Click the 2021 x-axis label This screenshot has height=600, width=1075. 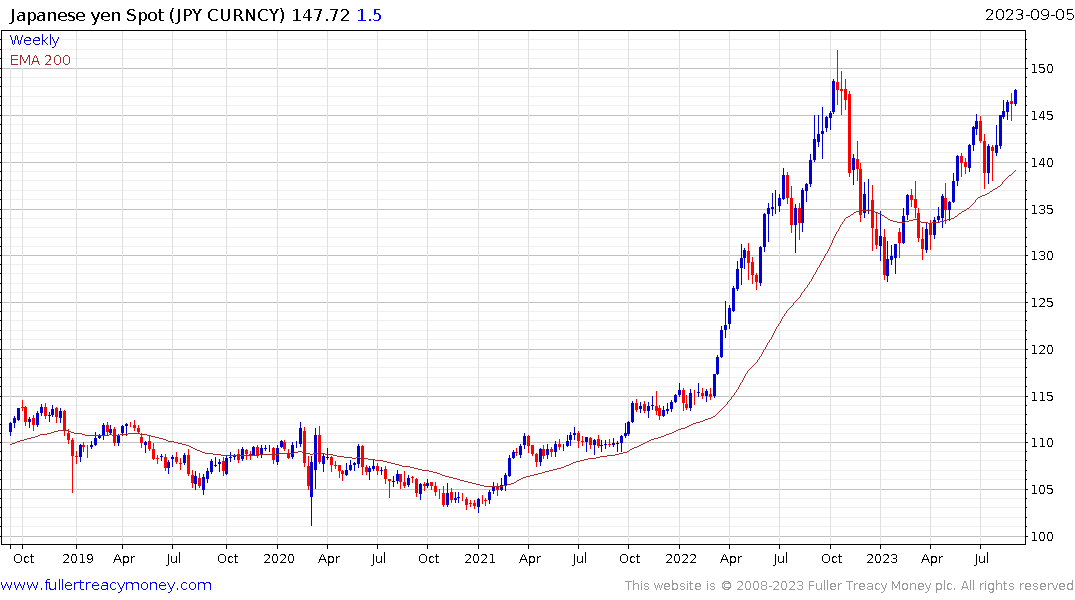coord(479,558)
